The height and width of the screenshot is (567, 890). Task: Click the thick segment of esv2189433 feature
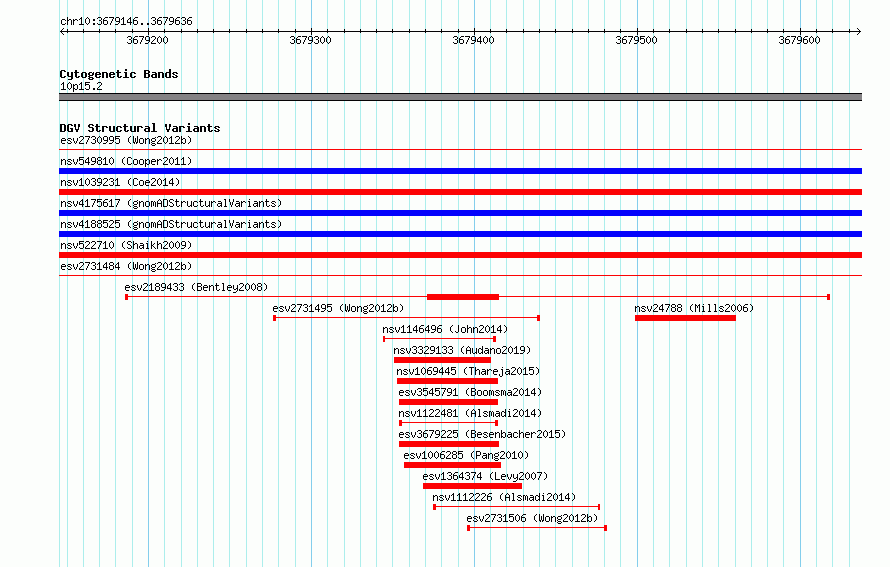pos(463,297)
